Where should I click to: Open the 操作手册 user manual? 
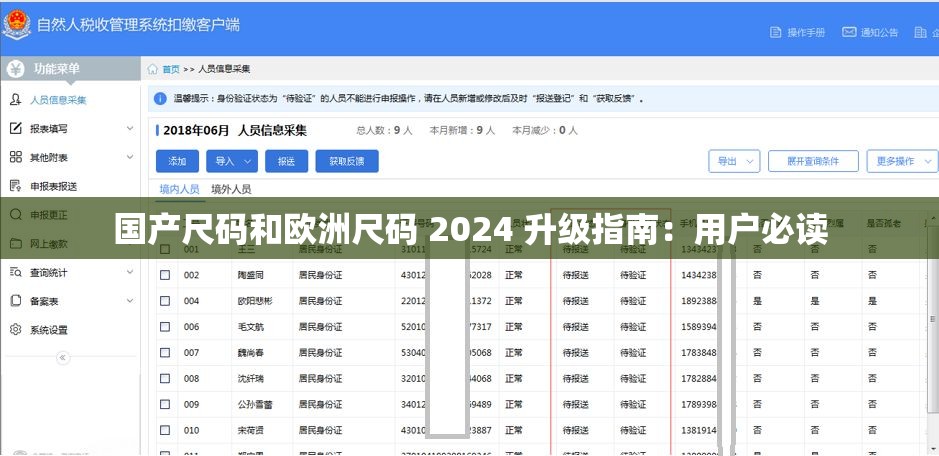coord(797,32)
